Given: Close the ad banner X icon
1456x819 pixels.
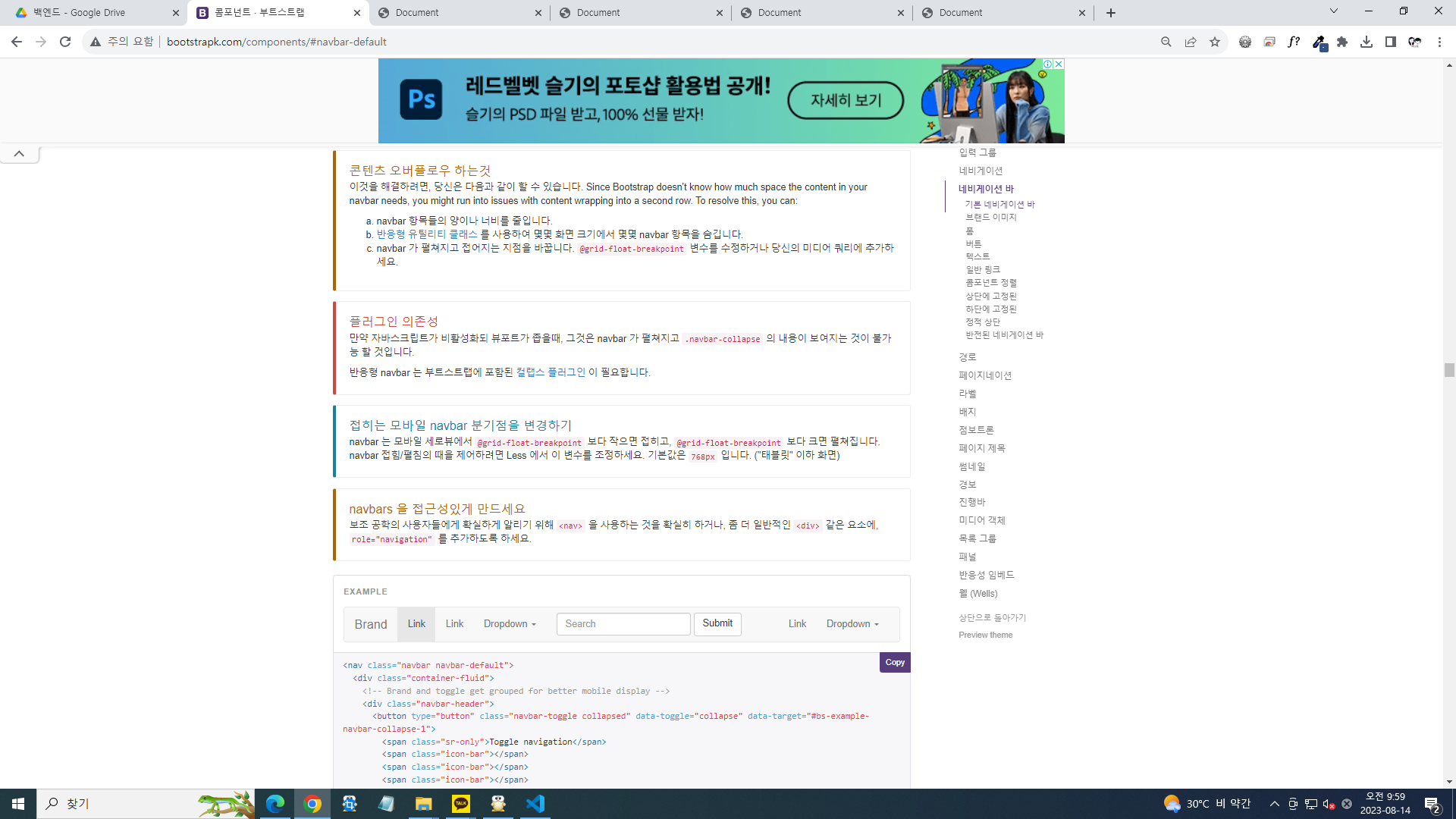Looking at the screenshot, I should point(1059,64).
